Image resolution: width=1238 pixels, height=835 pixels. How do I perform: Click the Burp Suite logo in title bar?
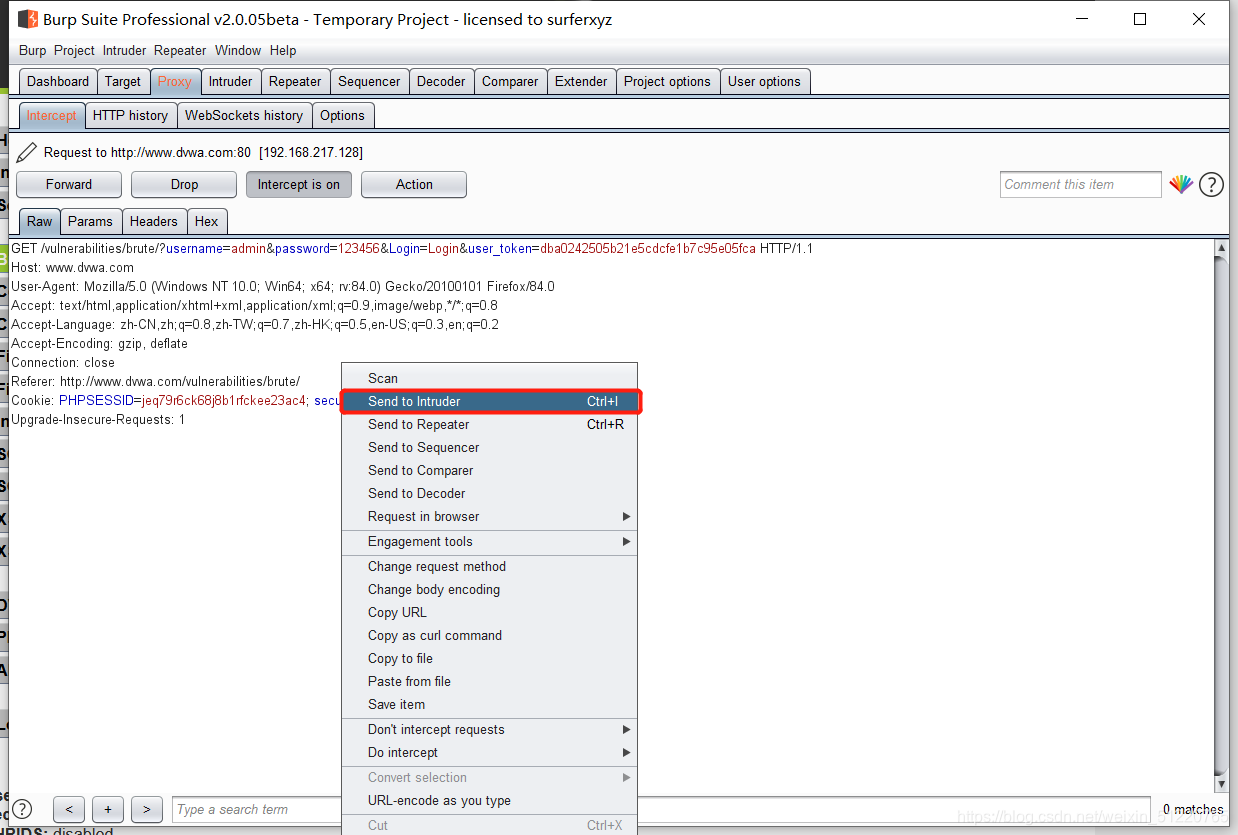(x=28, y=19)
